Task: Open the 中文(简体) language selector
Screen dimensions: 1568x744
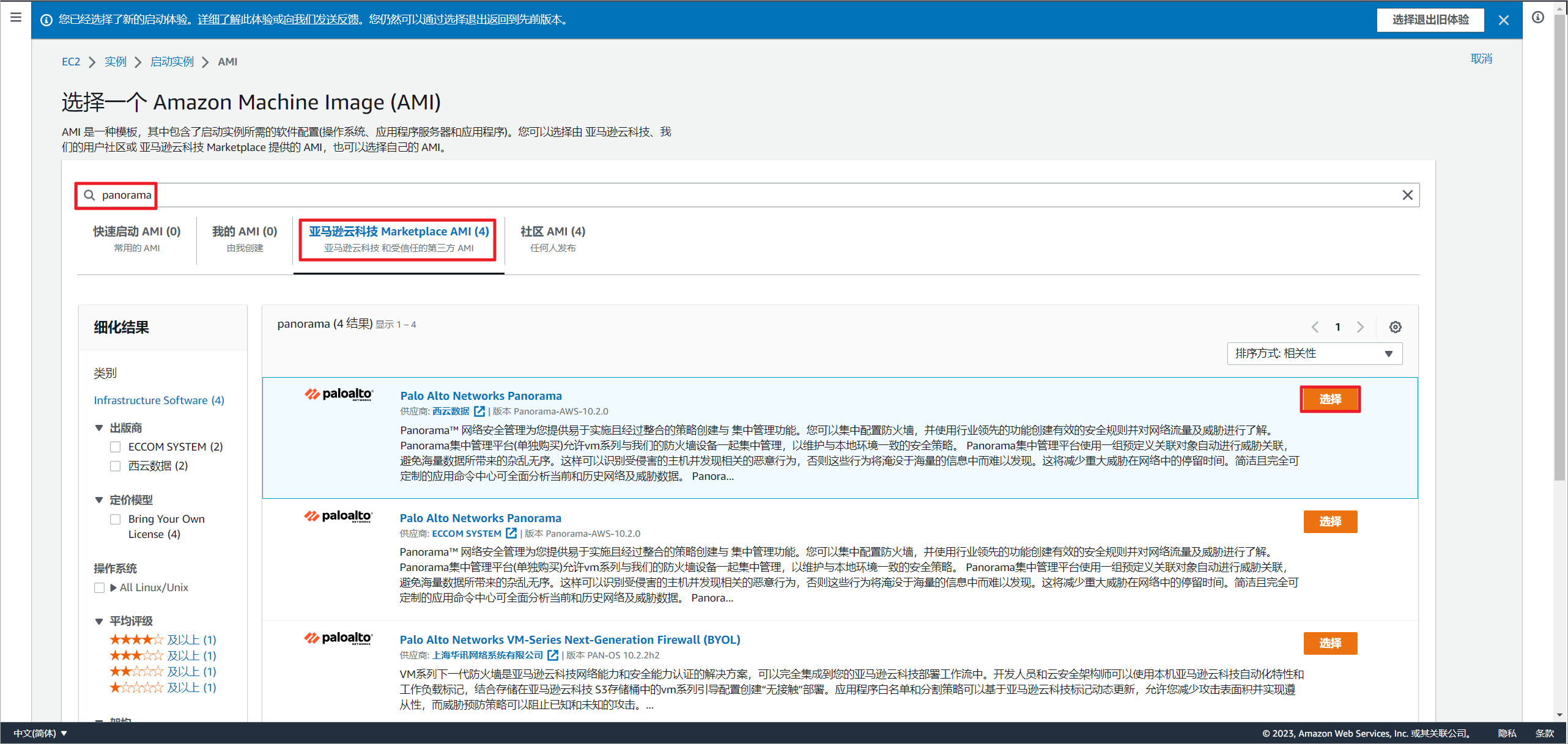Action: tap(40, 733)
